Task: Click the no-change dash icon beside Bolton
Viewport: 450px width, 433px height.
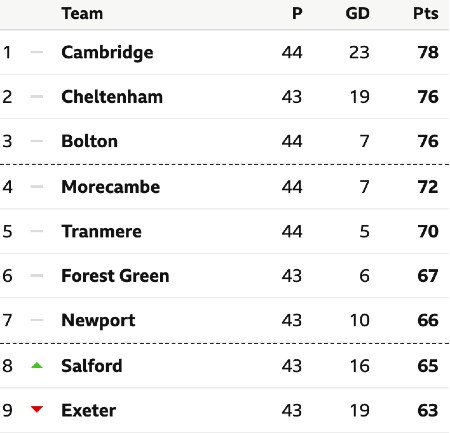Action: point(37,141)
